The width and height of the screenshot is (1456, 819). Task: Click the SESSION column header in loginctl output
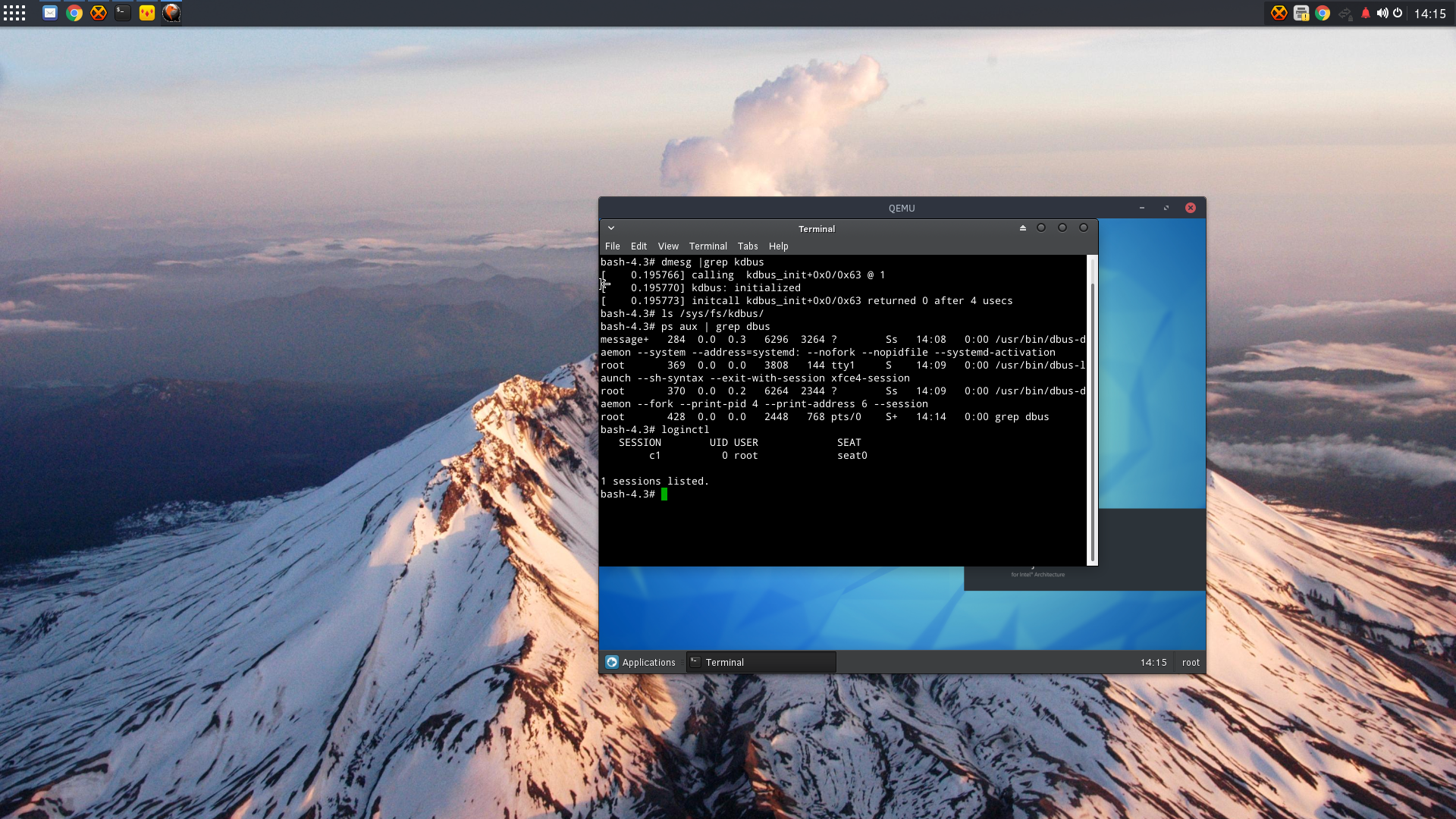point(640,443)
